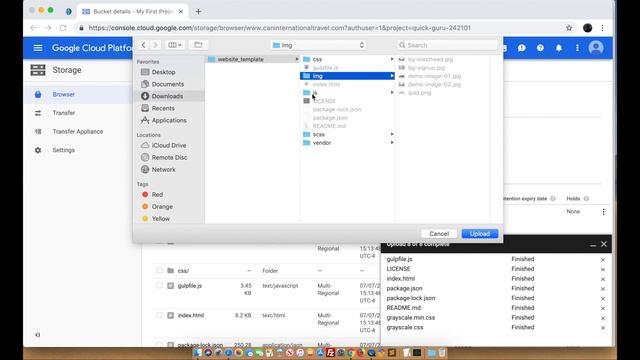The width and height of the screenshot is (640, 360).
Task: Open the index.html object link
Action: (x=191, y=316)
